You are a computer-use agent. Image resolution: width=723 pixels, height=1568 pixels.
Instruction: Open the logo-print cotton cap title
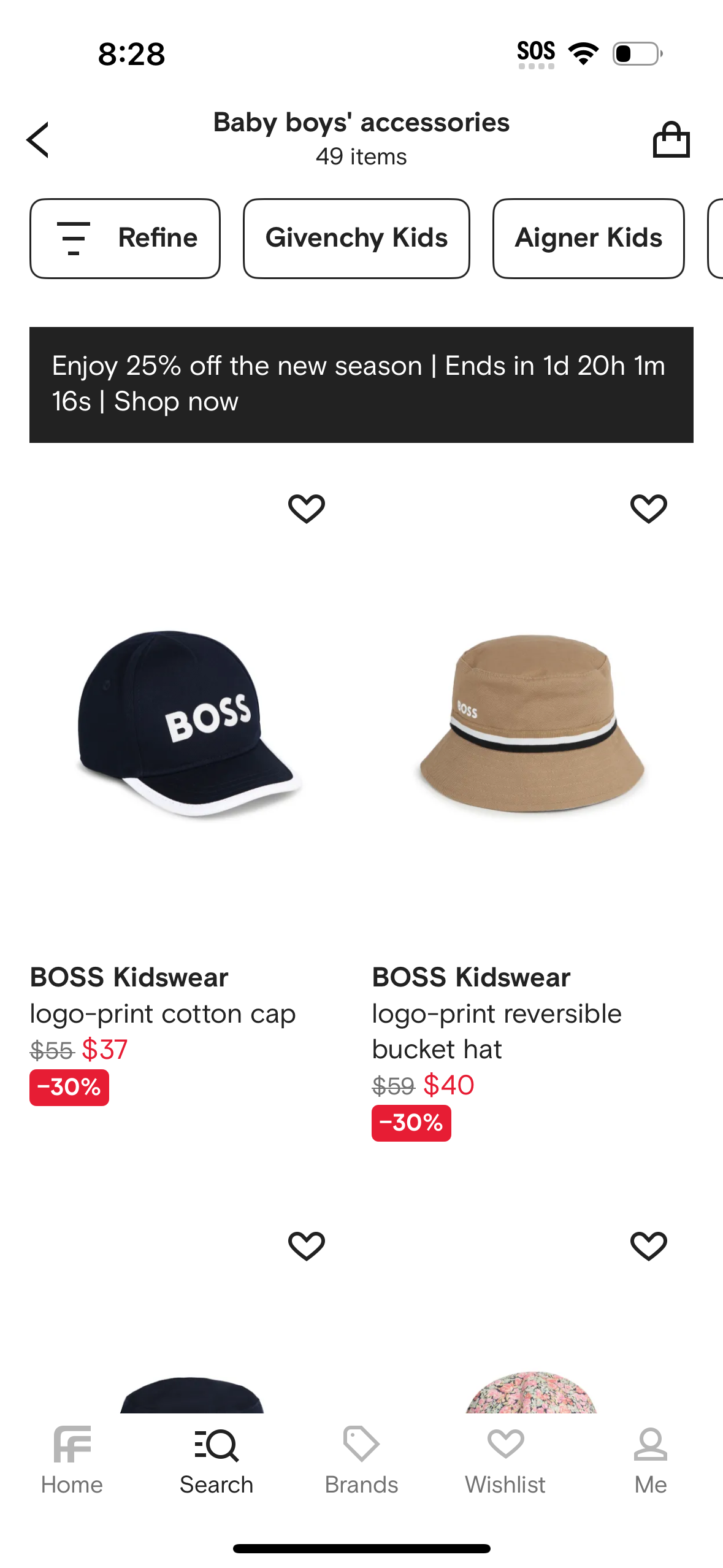163,1014
